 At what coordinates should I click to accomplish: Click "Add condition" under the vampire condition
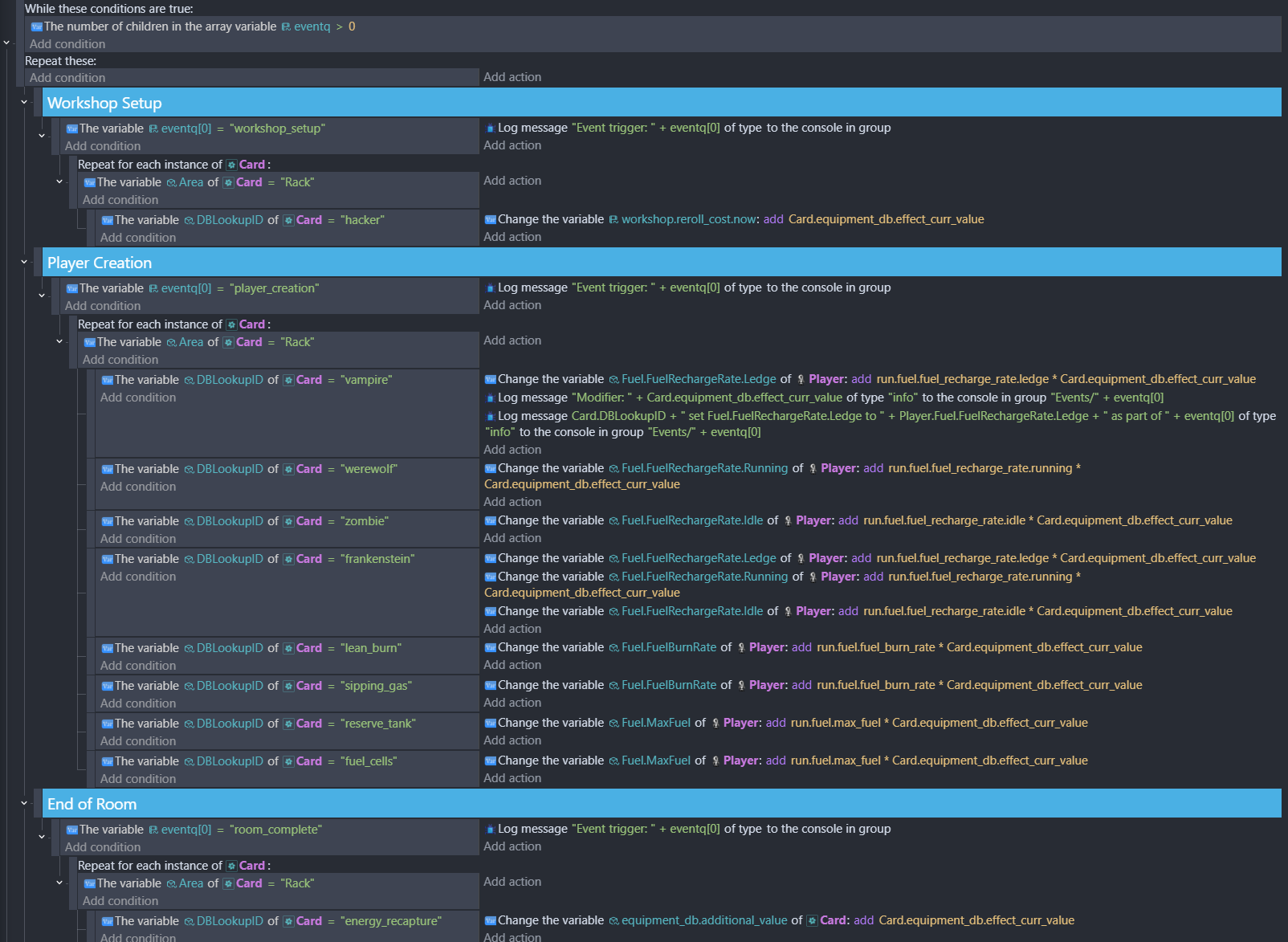138,398
